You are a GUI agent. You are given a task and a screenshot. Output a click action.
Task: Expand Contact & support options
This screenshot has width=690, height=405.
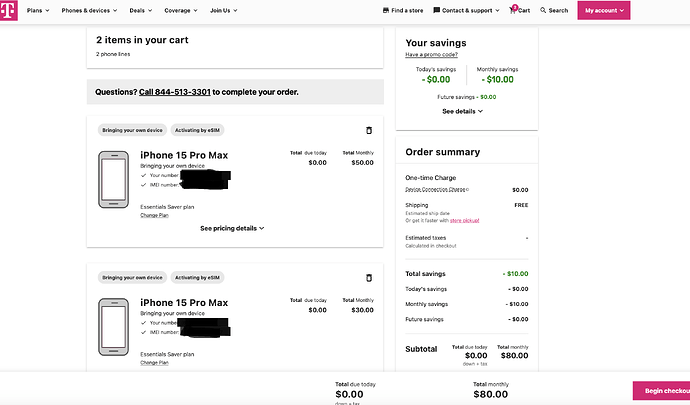tap(464, 10)
